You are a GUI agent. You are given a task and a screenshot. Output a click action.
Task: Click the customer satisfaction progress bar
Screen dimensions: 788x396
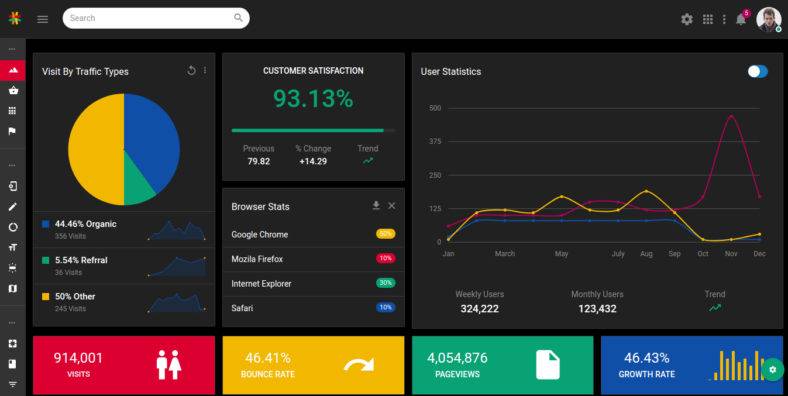(x=313, y=131)
